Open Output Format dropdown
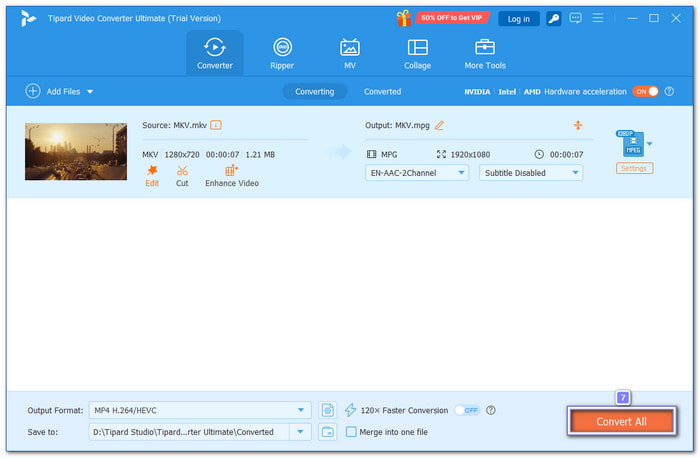Image resolution: width=700 pixels, height=458 pixels. click(x=200, y=410)
